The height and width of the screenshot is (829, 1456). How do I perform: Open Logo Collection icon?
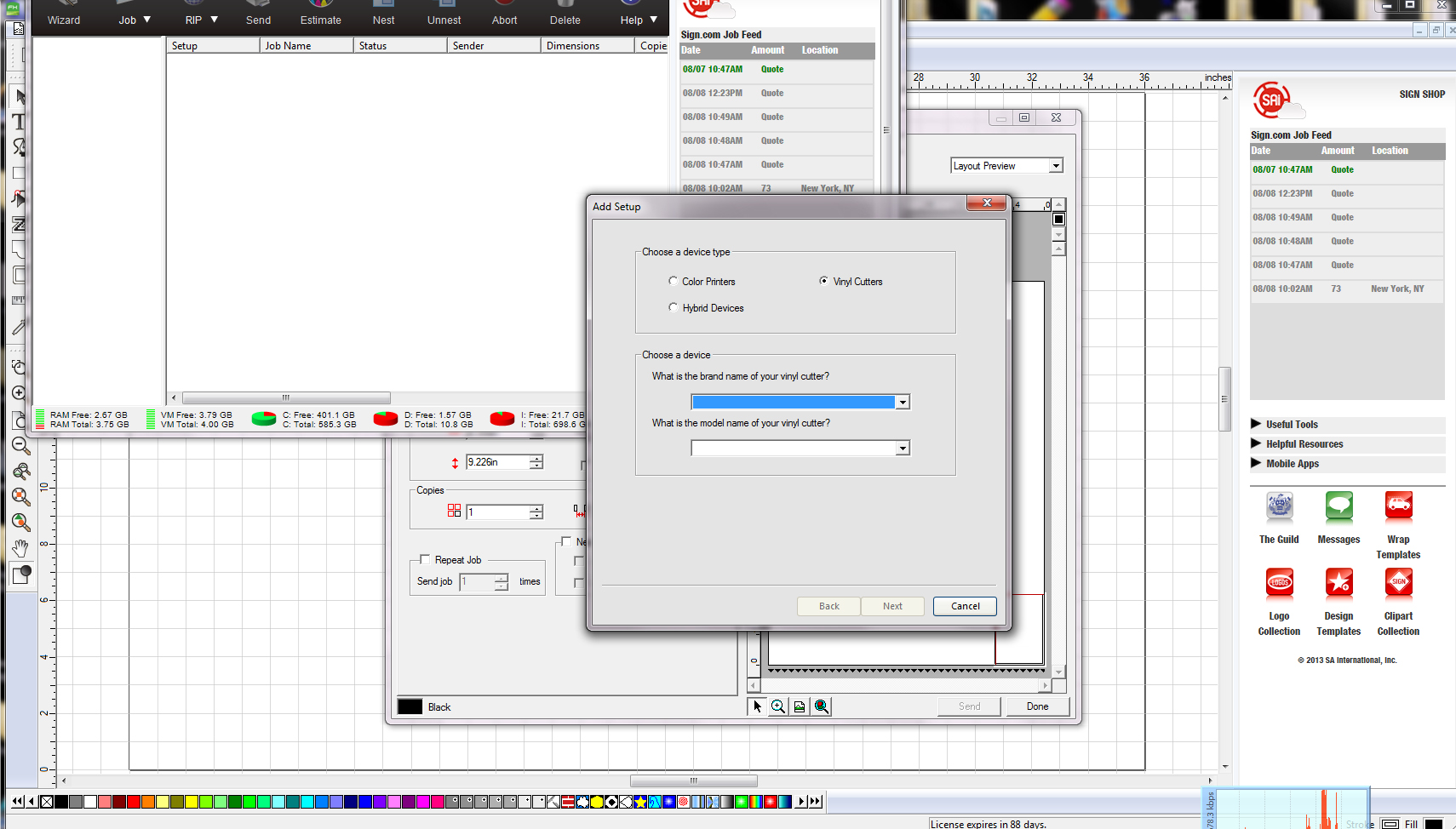[x=1279, y=583]
